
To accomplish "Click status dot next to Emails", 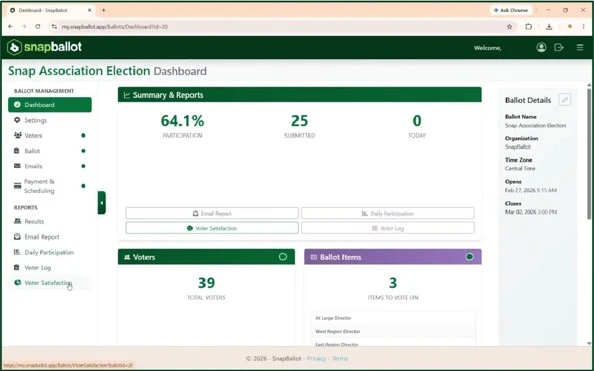I will pyautogui.click(x=83, y=166).
